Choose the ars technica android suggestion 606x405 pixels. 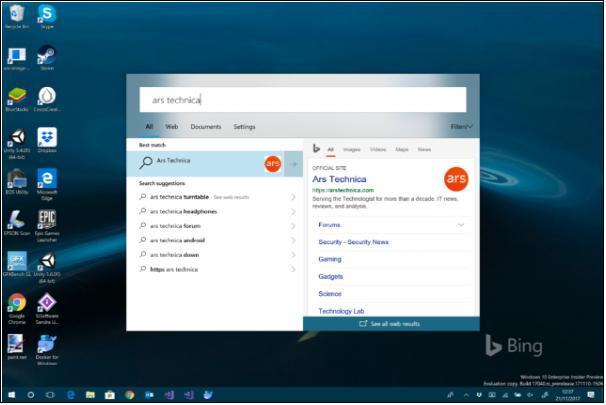click(x=214, y=240)
